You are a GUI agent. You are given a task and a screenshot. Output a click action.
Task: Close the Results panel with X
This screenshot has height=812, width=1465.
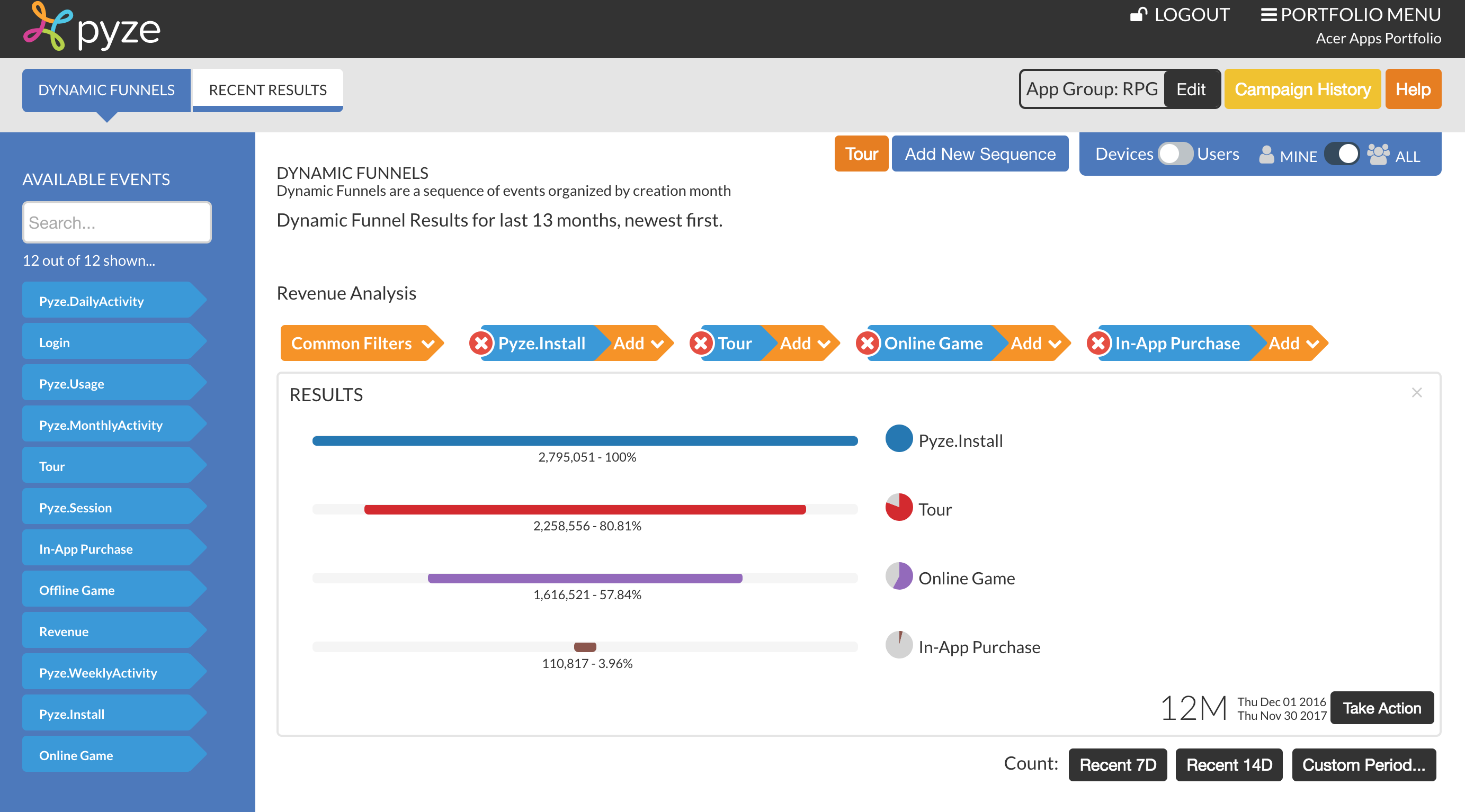coord(1417,393)
